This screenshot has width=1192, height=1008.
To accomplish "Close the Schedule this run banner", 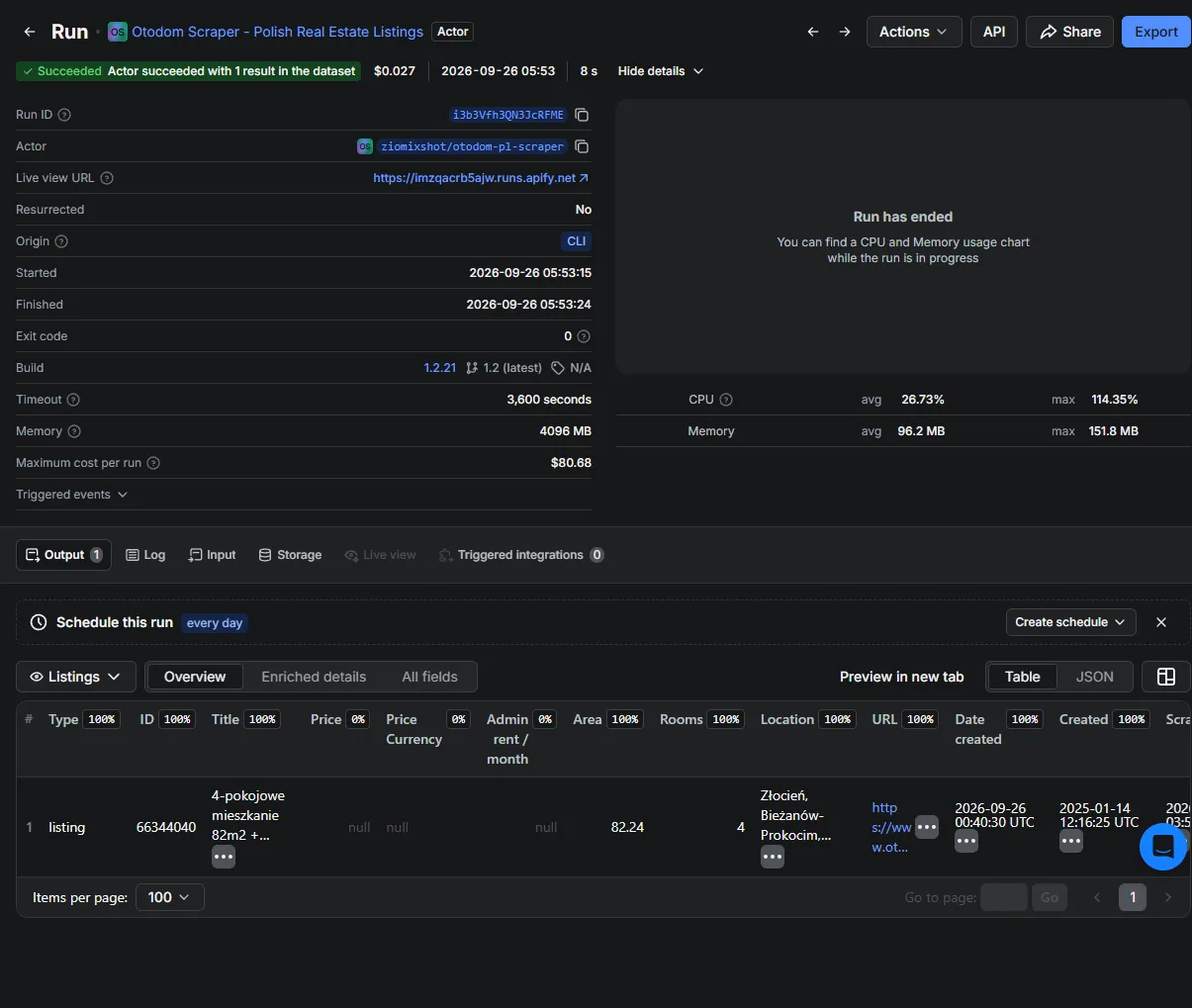I will [x=1161, y=622].
